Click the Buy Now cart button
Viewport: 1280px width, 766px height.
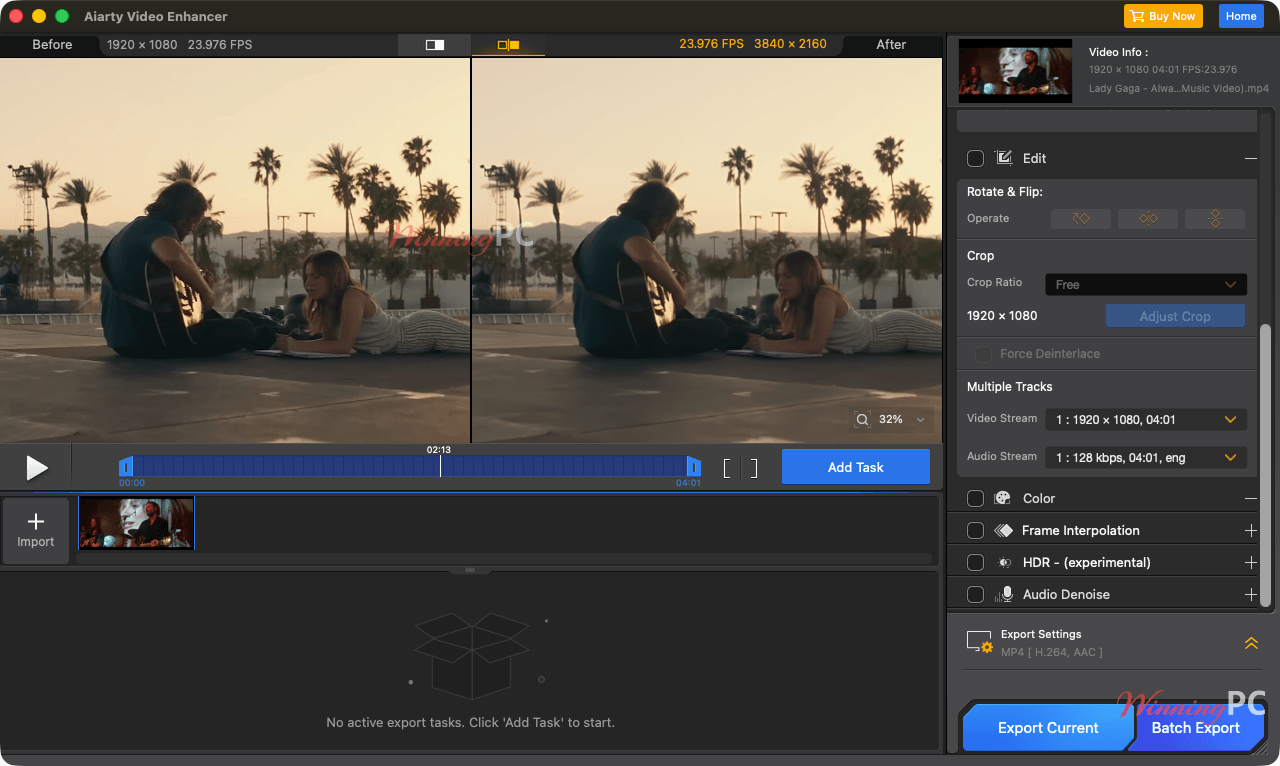tap(1163, 16)
